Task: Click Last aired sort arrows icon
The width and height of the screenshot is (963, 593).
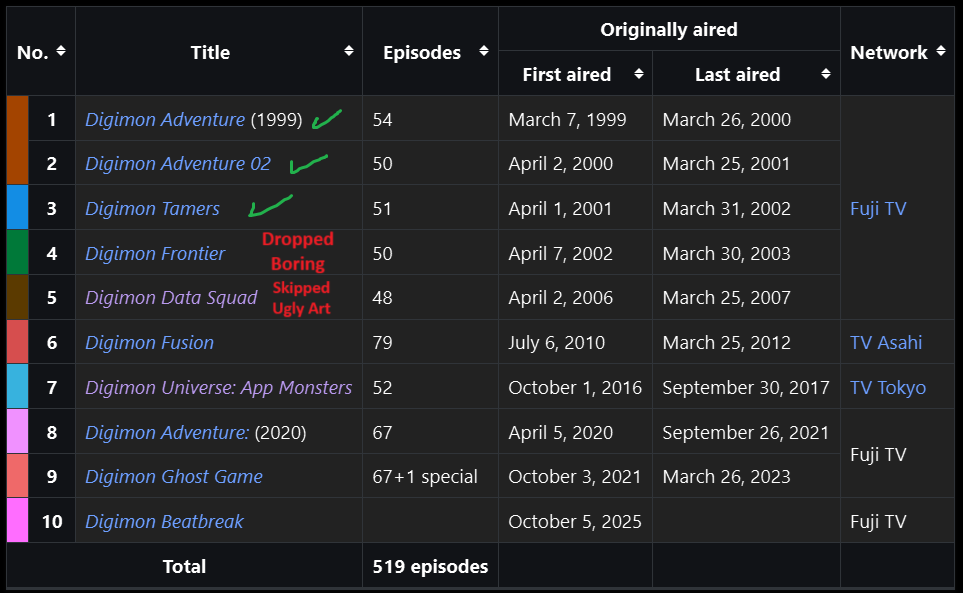Action: pyautogui.click(x=826, y=74)
